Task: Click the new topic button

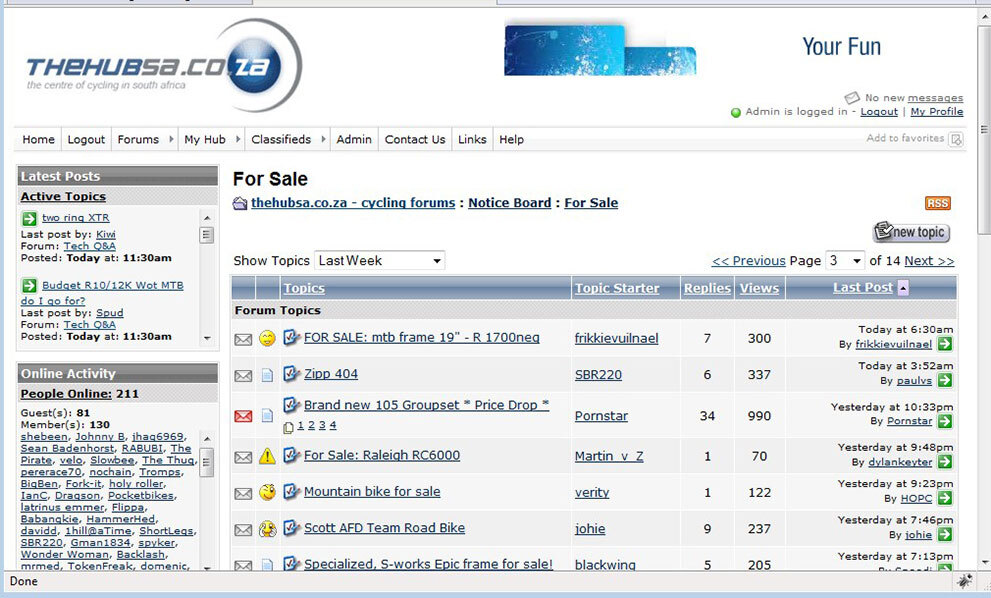Action: click(911, 232)
